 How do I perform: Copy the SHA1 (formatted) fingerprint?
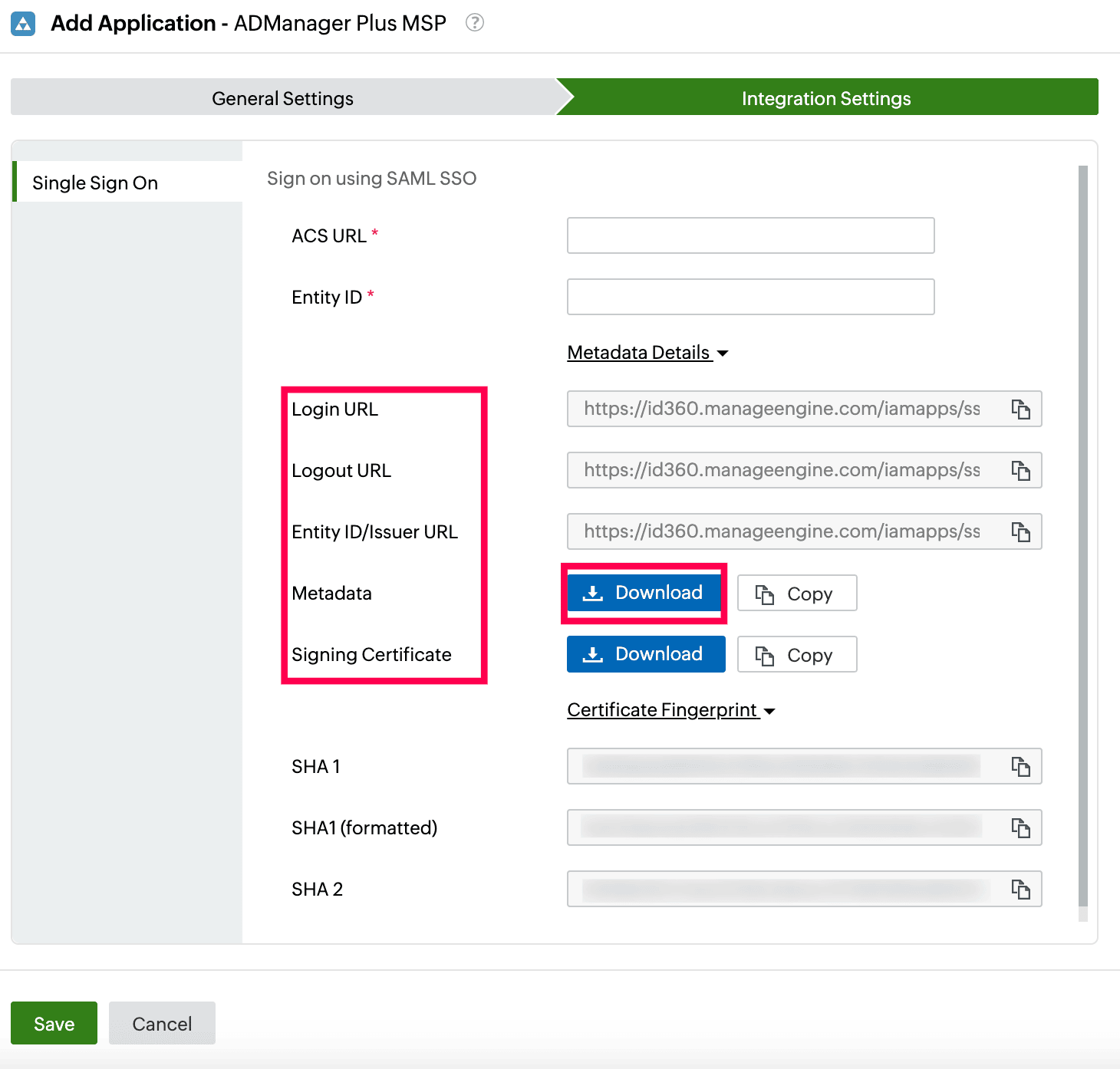click(1021, 827)
